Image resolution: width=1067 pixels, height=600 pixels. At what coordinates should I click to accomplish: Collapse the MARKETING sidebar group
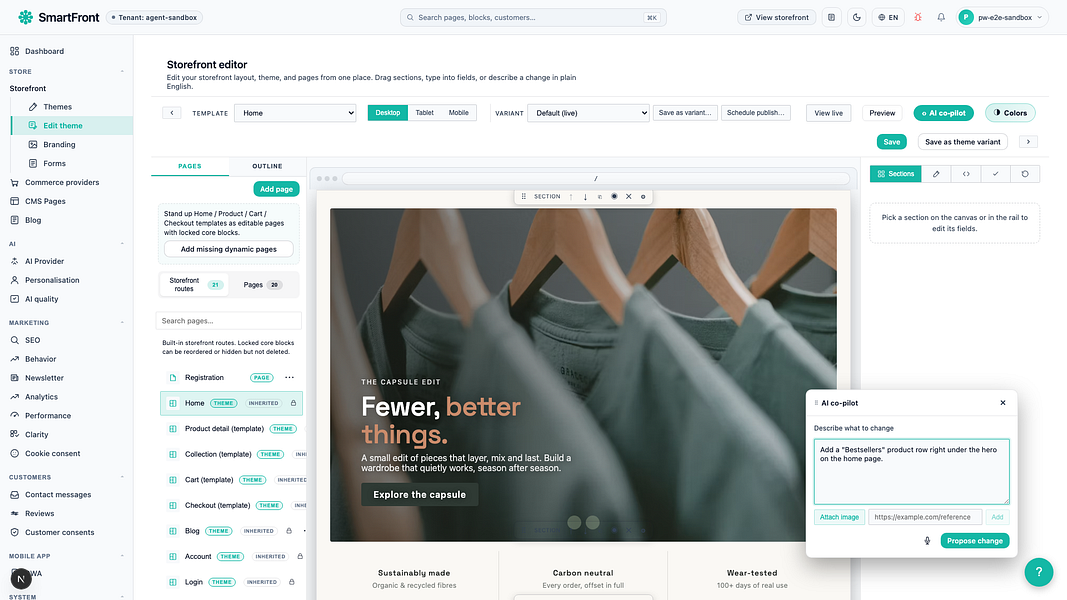[122, 322]
